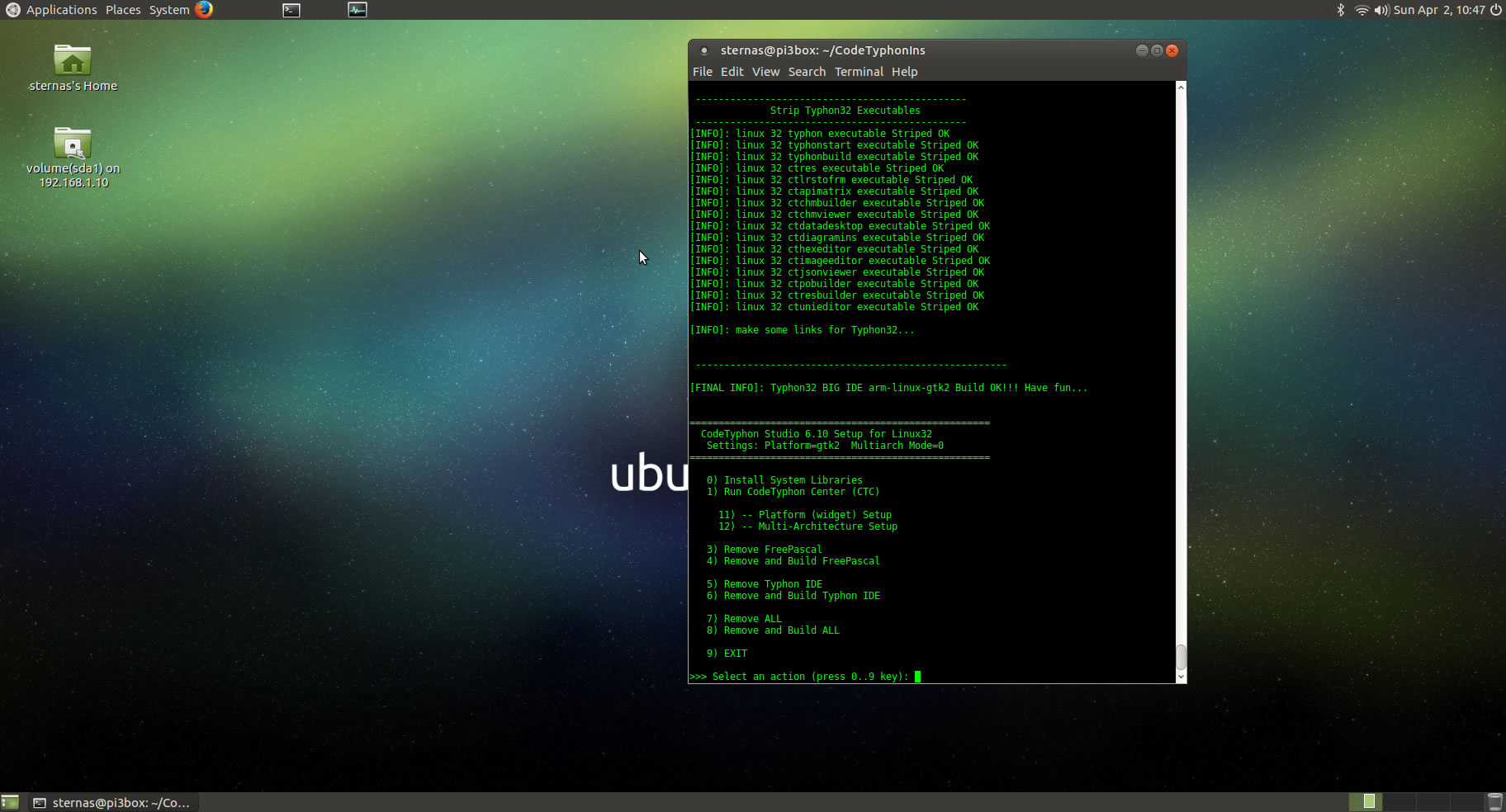The width and height of the screenshot is (1506, 812).
Task: Click the '6) Remove and Build Typhon IDE' line
Action: [793, 596]
